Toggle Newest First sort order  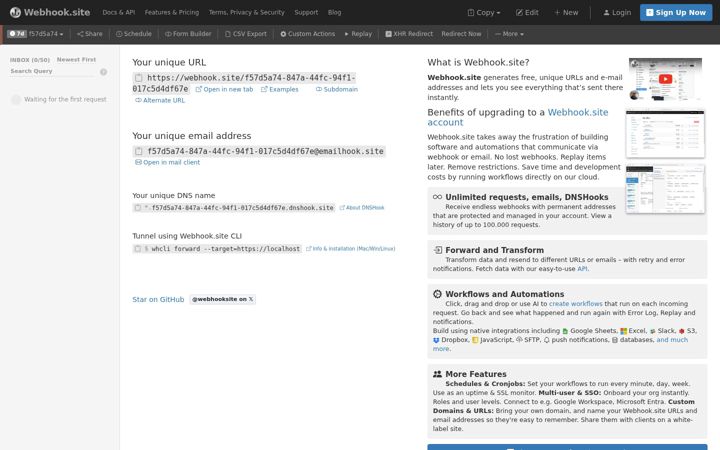76,60
